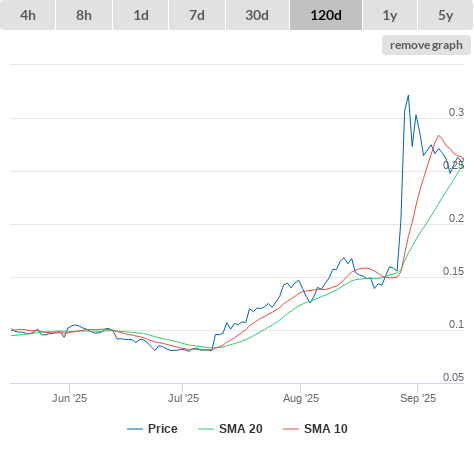
Task: Switch chart to the 30d range
Action: click(x=257, y=15)
